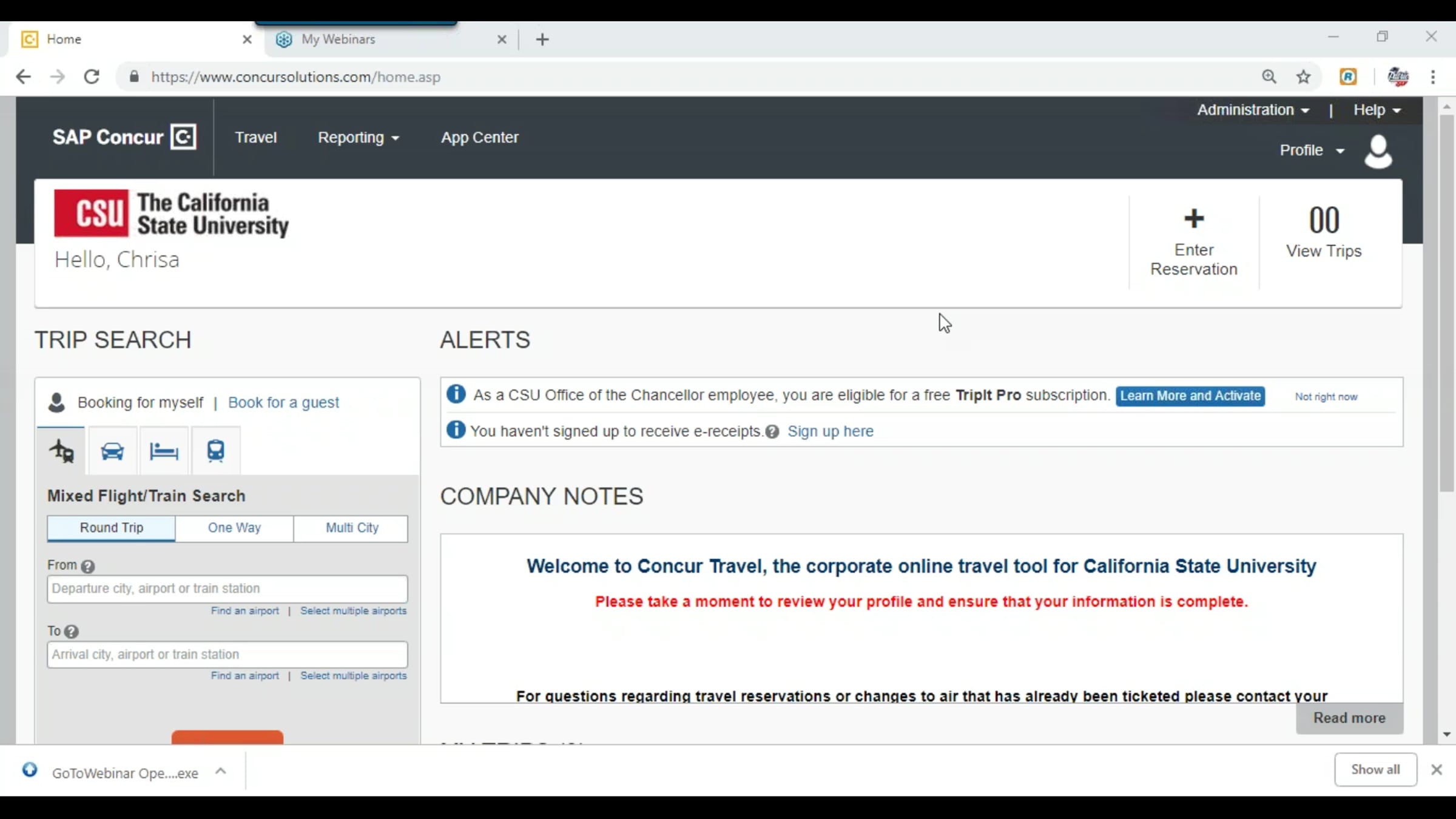Click the GoToWebinar download file icon
Screen dimensions: 1456x819
[x=30, y=770]
